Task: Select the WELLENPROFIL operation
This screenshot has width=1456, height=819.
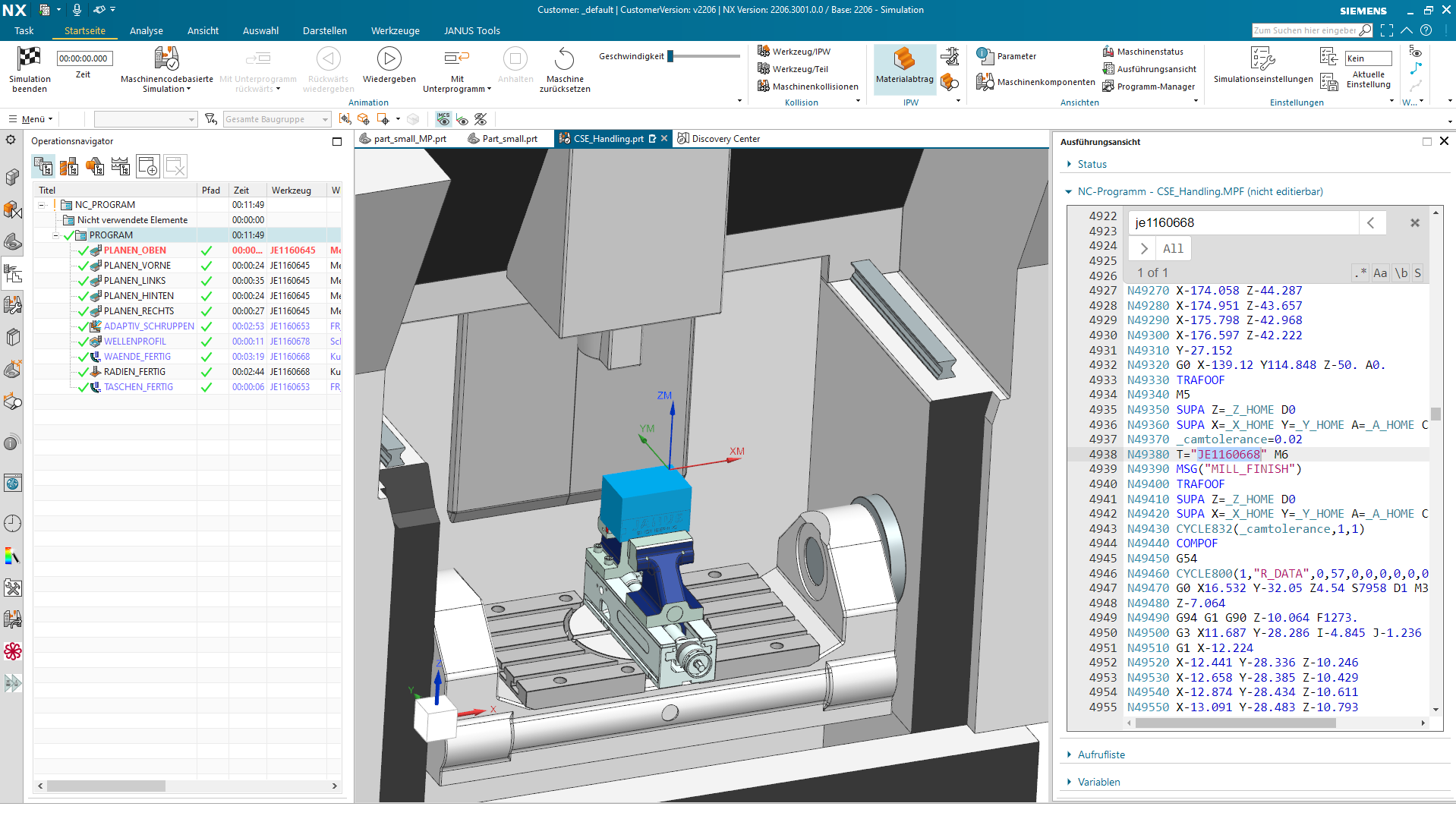Action: (134, 342)
